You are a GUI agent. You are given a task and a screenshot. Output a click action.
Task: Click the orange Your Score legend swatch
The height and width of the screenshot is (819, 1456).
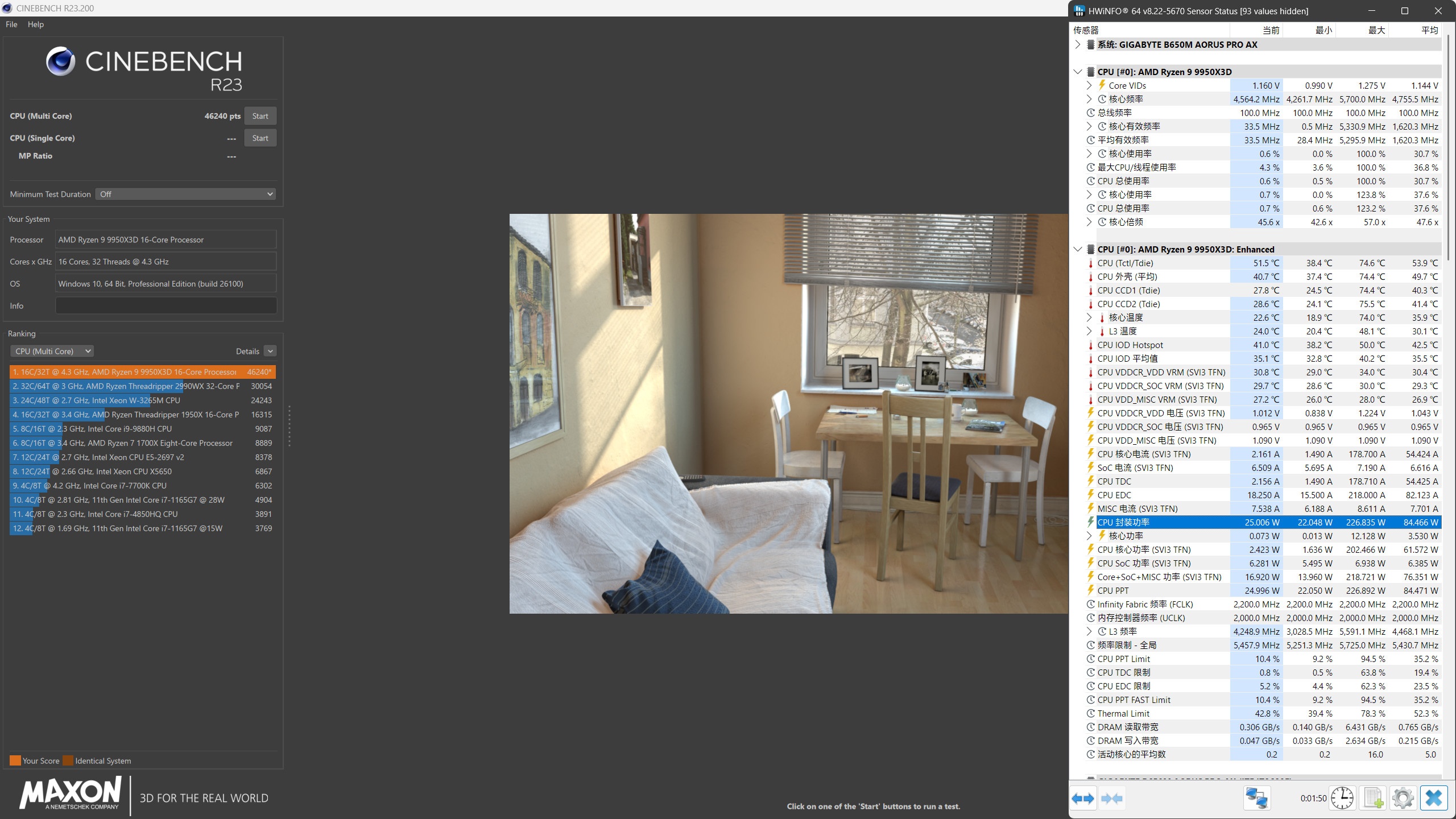click(15, 760)
